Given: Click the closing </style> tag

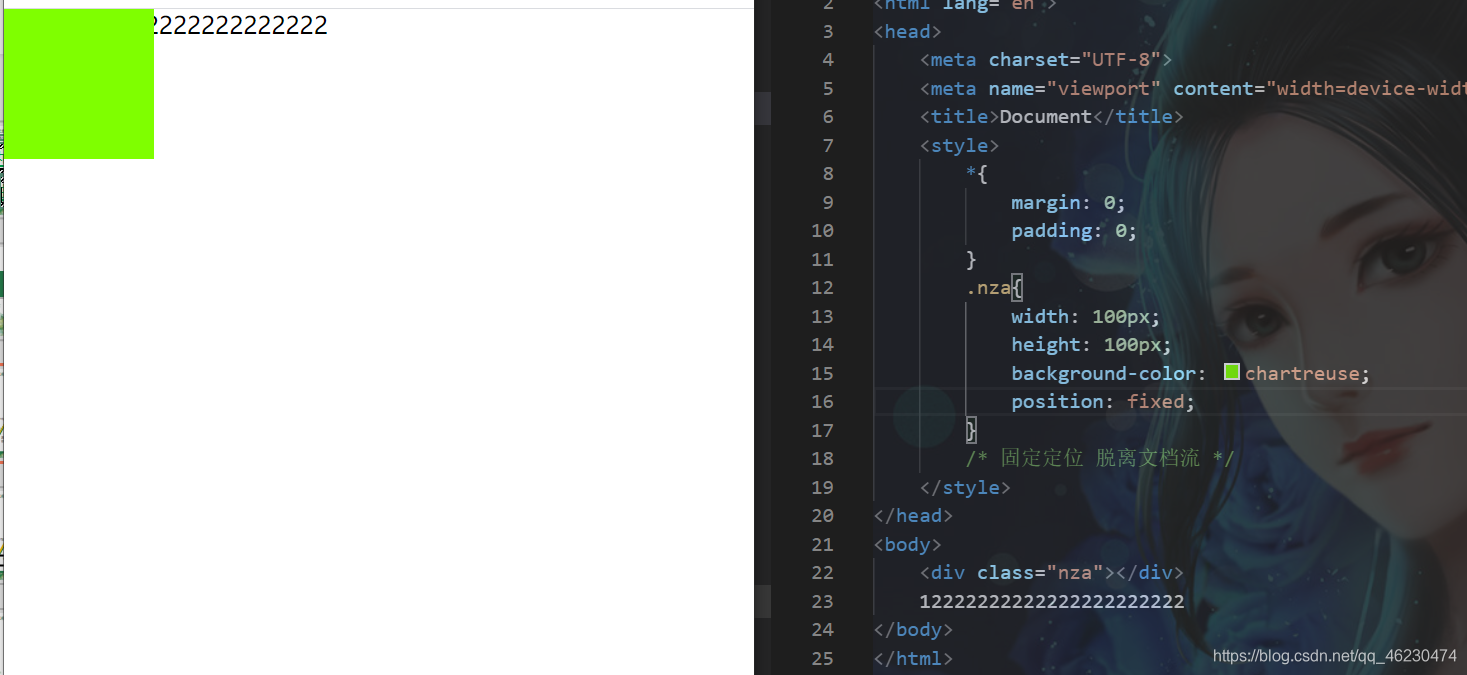Looking at the screenshot, I should point(965,487).
